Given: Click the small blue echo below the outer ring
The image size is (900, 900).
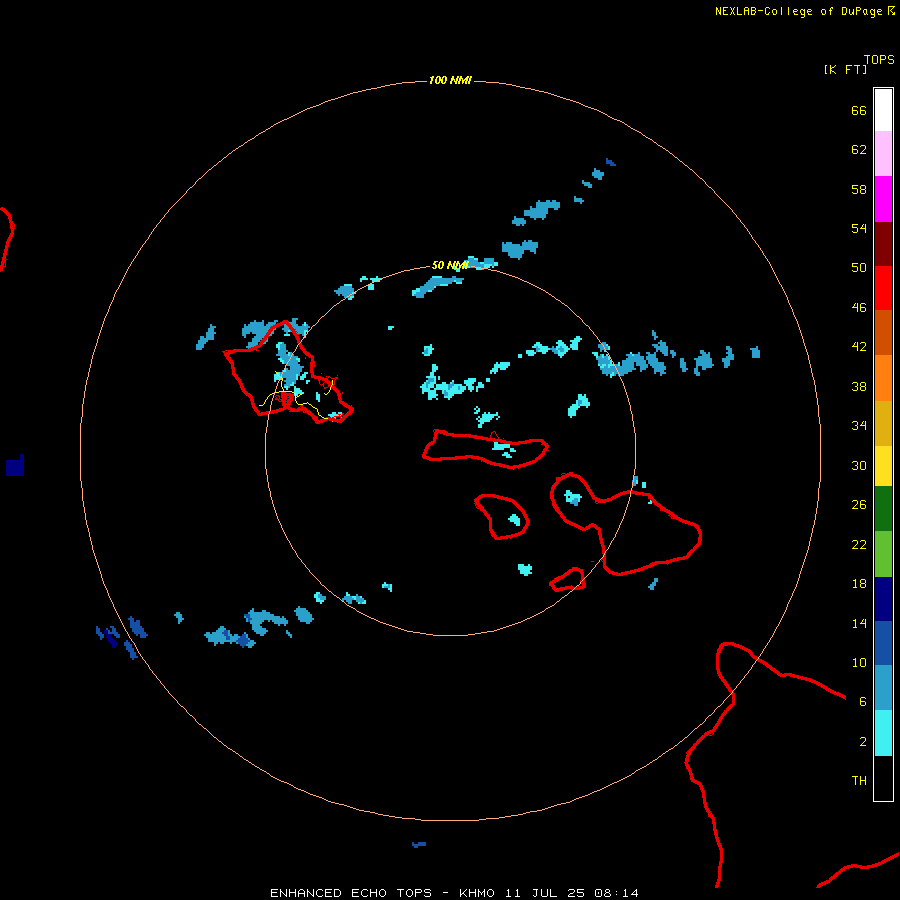Looking at the screenshot, I should (x=419, y=844).
